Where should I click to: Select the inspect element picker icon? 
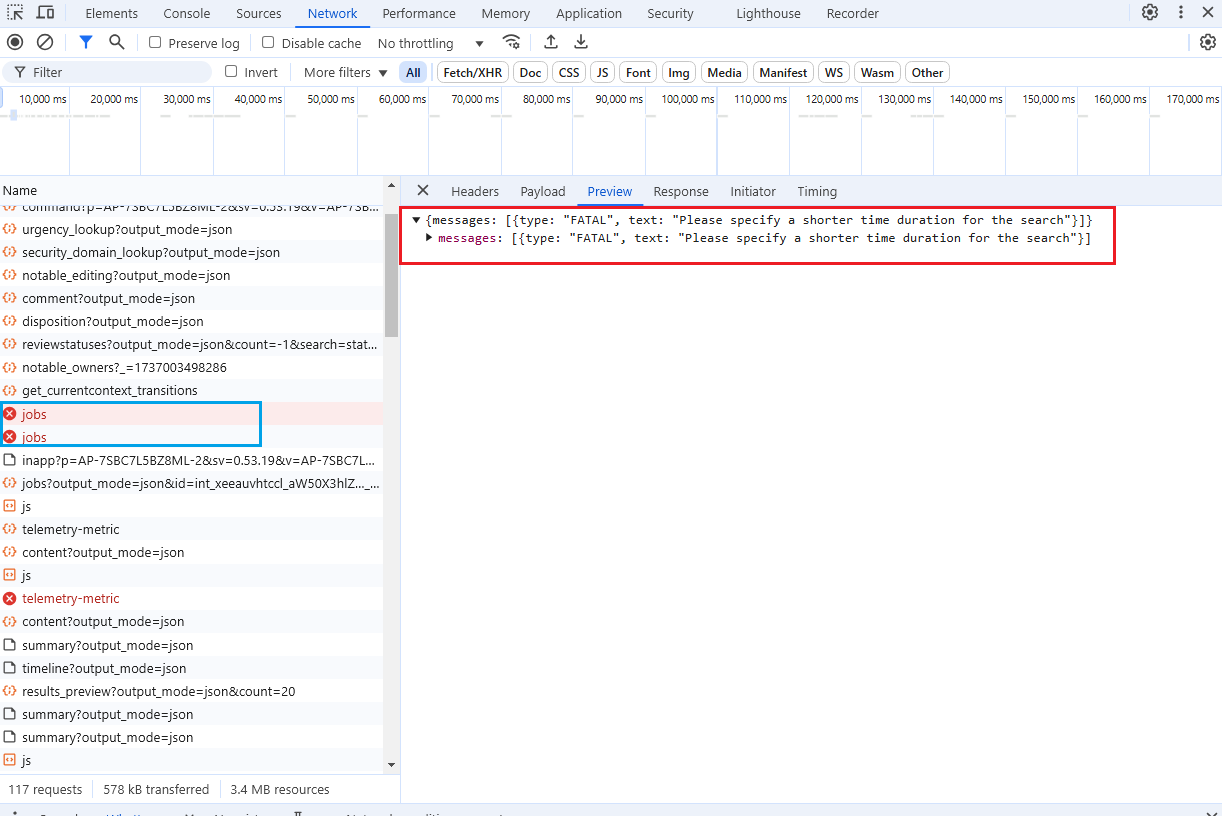coord(16,13)
